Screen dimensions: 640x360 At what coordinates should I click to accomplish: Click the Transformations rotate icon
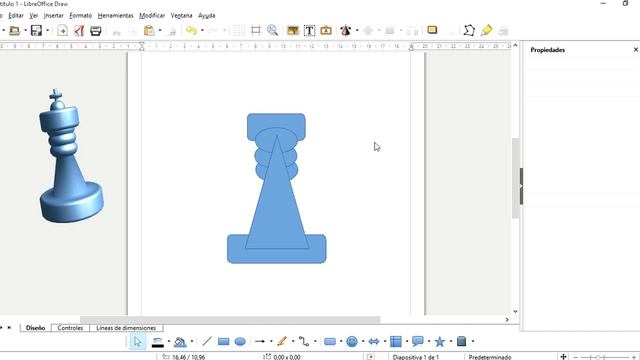point(346,31)
